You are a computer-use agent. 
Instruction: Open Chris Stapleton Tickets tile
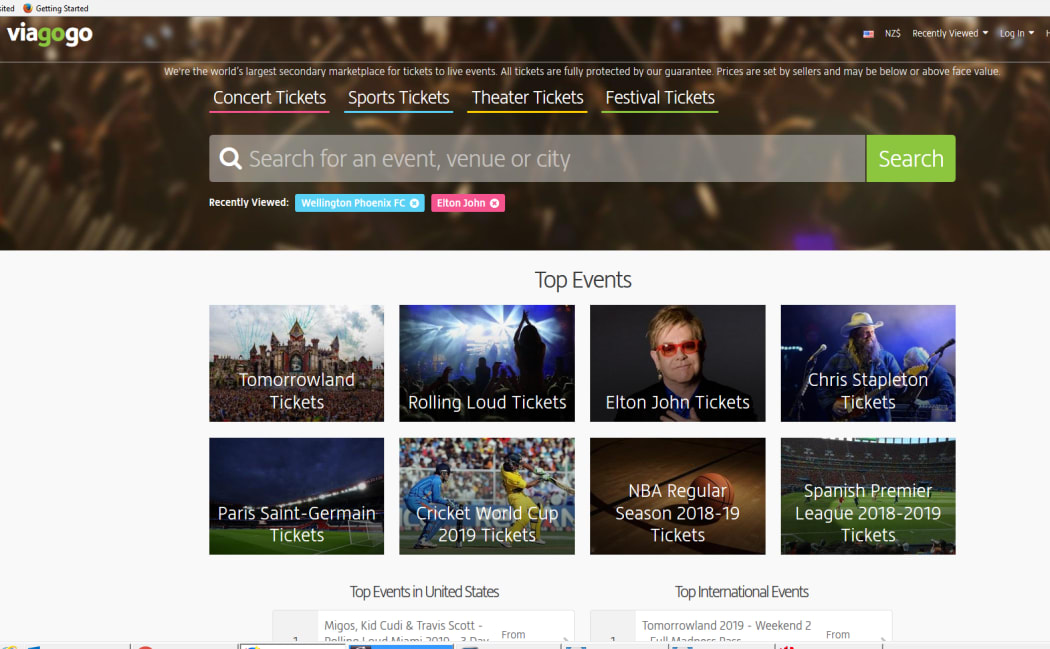868,364
